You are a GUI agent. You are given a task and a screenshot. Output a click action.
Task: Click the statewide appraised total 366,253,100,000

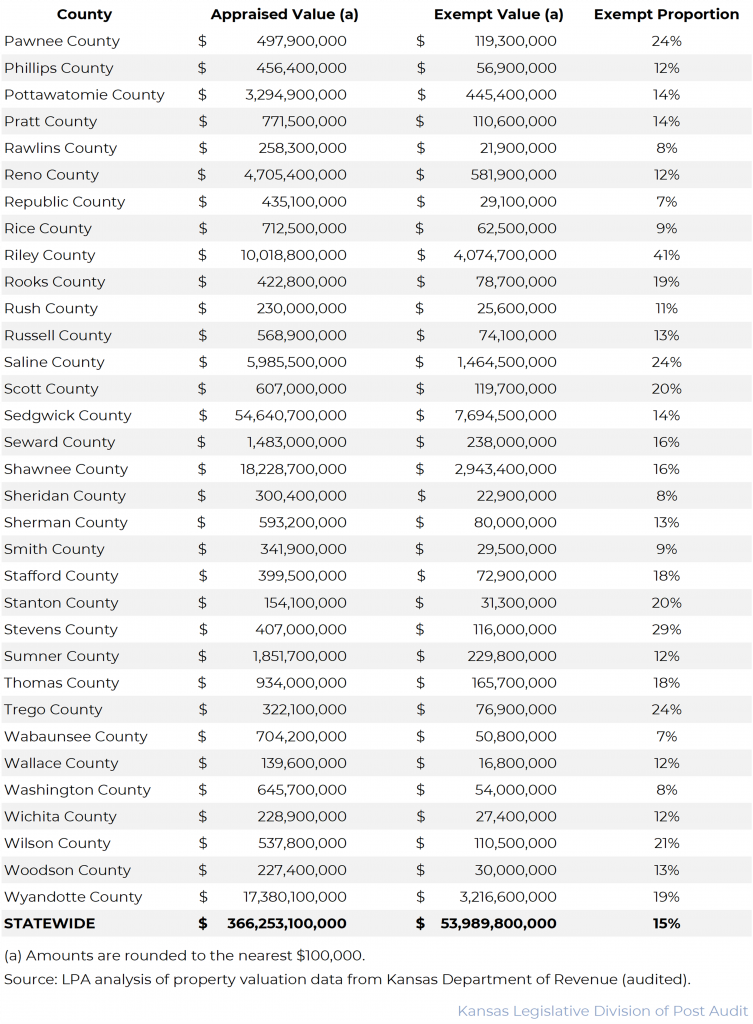(x=286, y=924)
